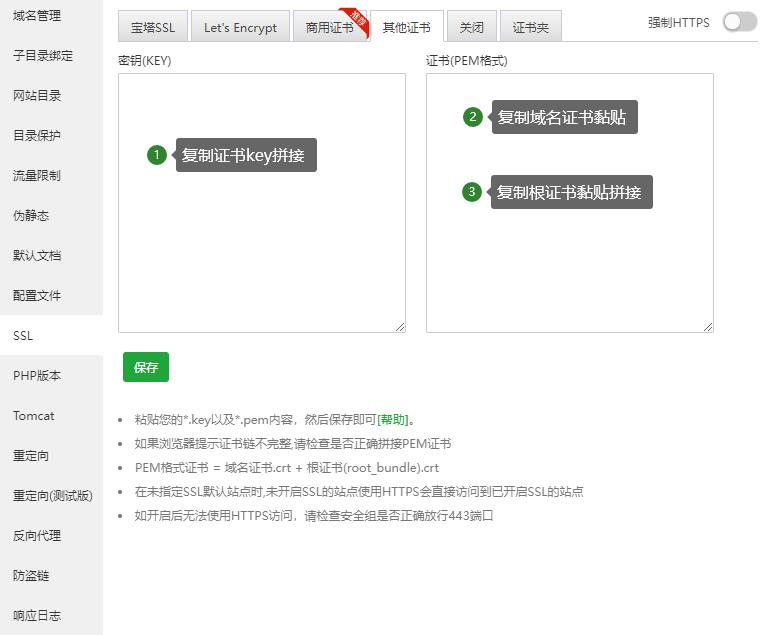The width and height of the screenshot is (762, 635).
Task: Click the green number 2 step marker
Action: [x=473, y=117]
